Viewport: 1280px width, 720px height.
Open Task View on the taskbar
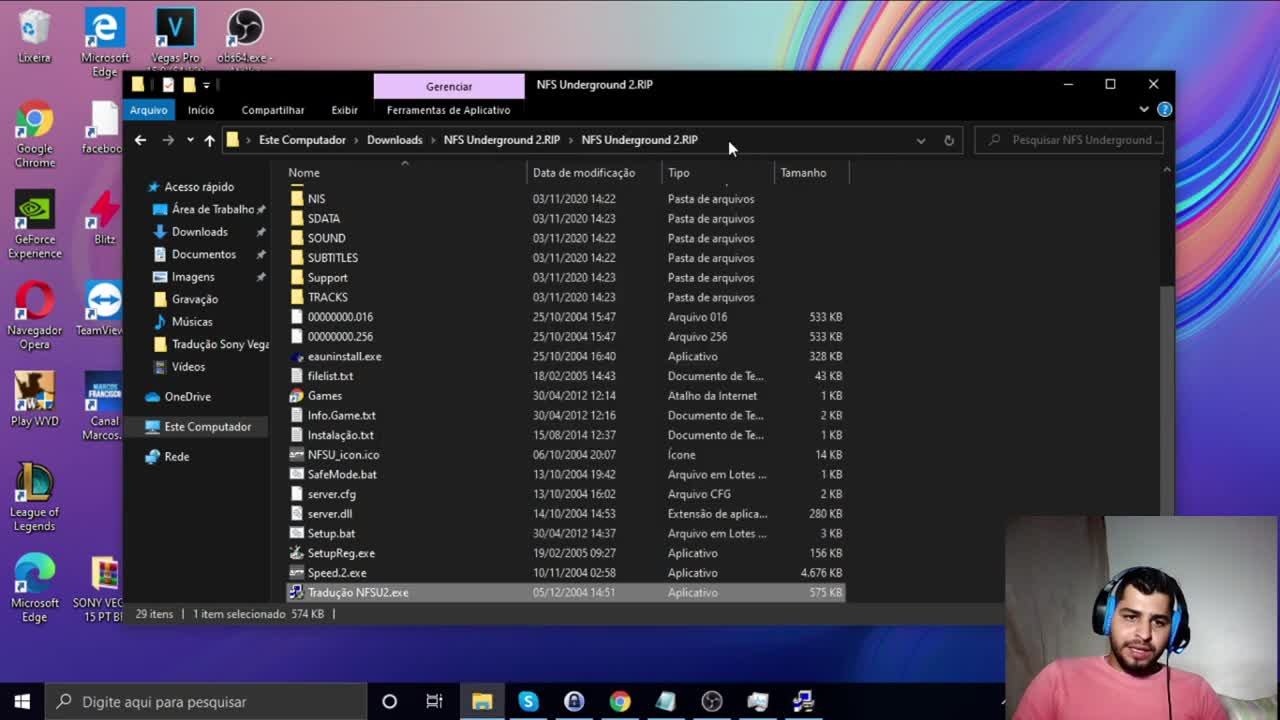[x=434, y=701]
